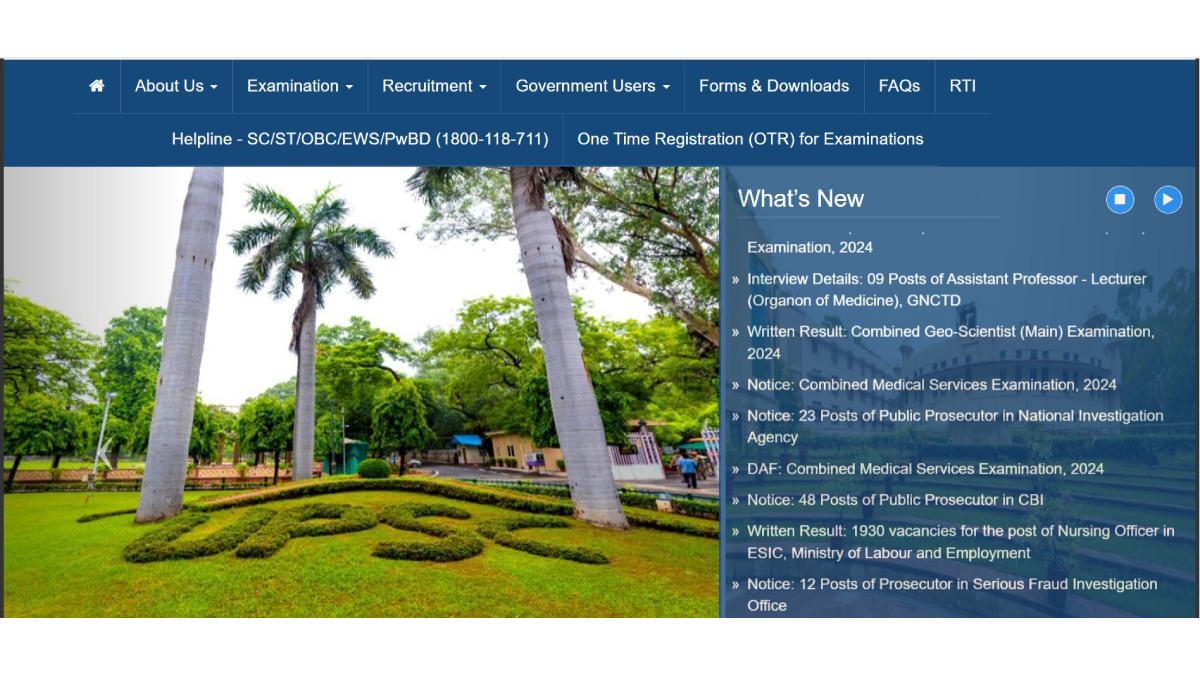This screenshot has height=675, width=1200.
Task: Open the Examination dropdown menu
Action: point(300,86)
